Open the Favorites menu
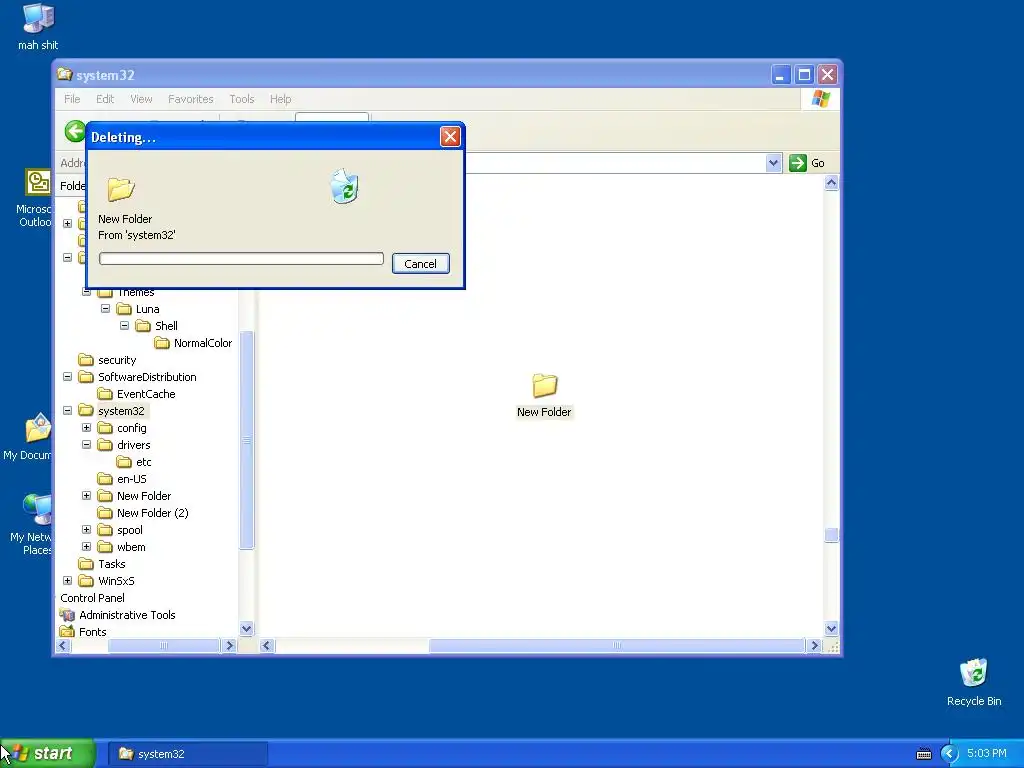Viewport: 1024px width, 768px height. coord(191,99)
